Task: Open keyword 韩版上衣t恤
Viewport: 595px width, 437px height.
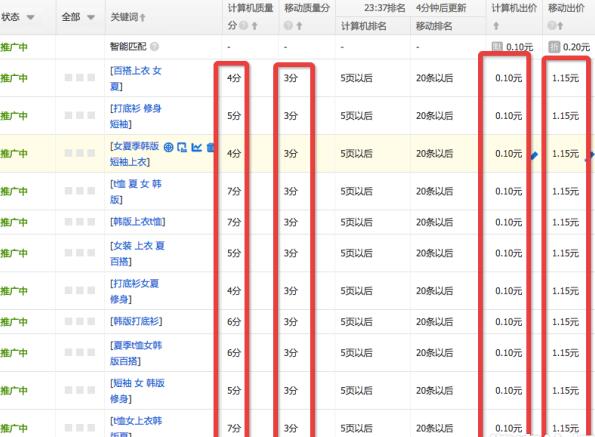Action: point(137,222)
